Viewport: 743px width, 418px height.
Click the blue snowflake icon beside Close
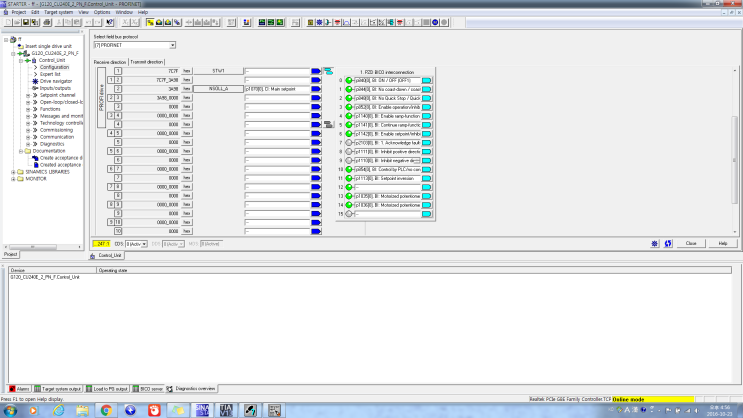(x=654, y=244)
